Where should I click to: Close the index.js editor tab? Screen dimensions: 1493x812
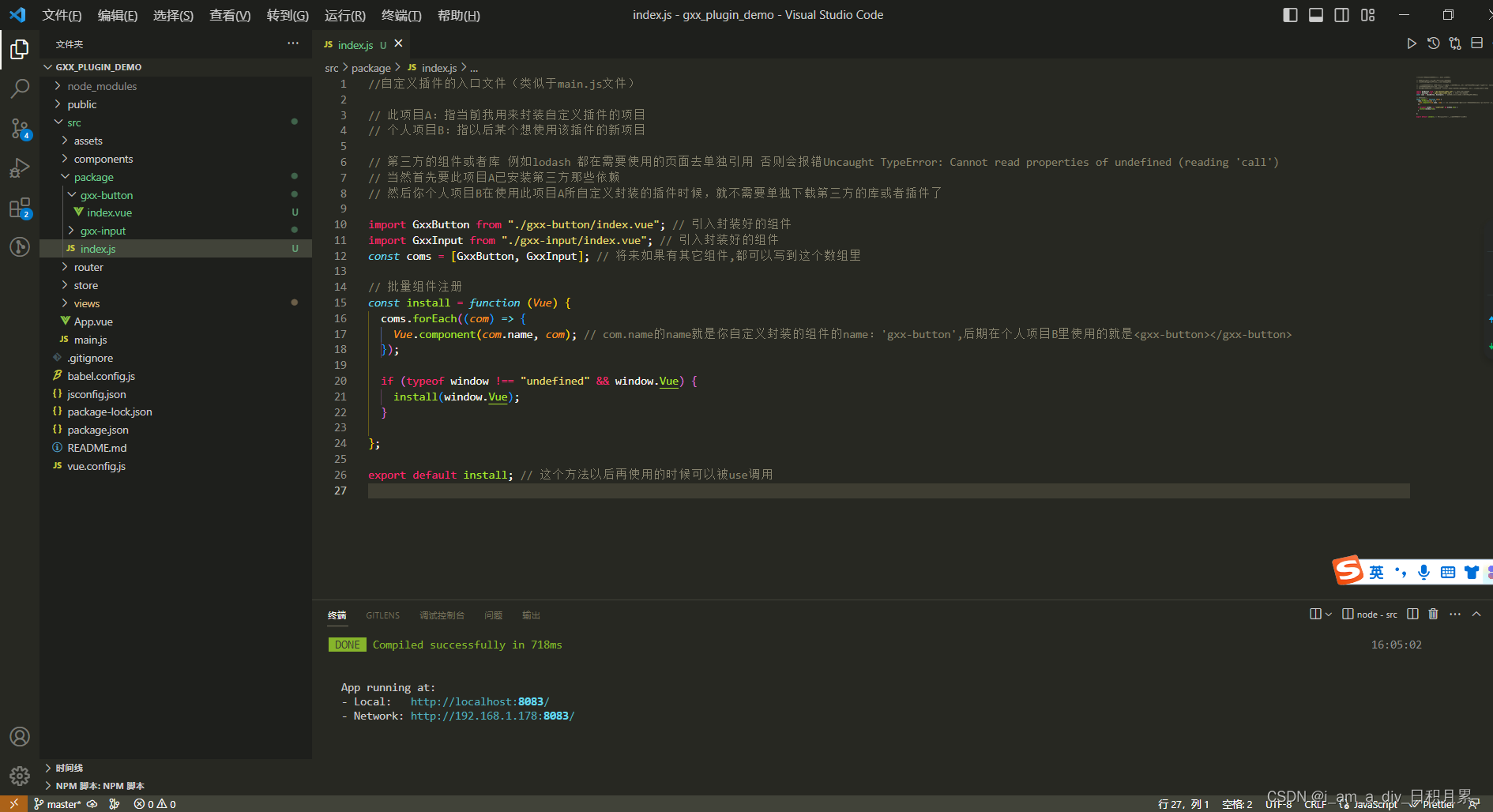[x=398, y=43]
